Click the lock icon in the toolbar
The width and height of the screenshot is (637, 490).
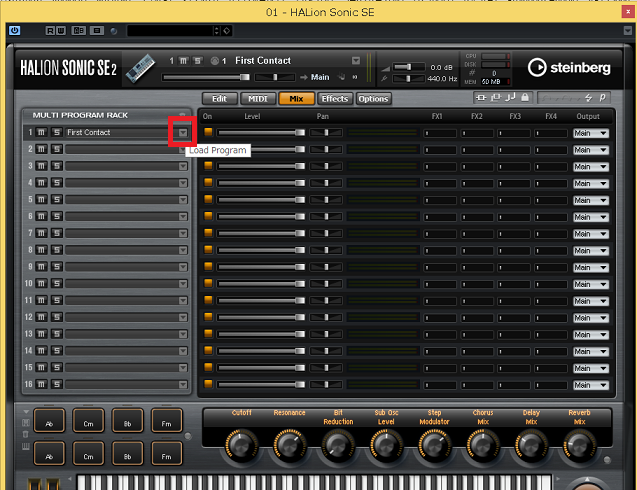pos(525,98)
